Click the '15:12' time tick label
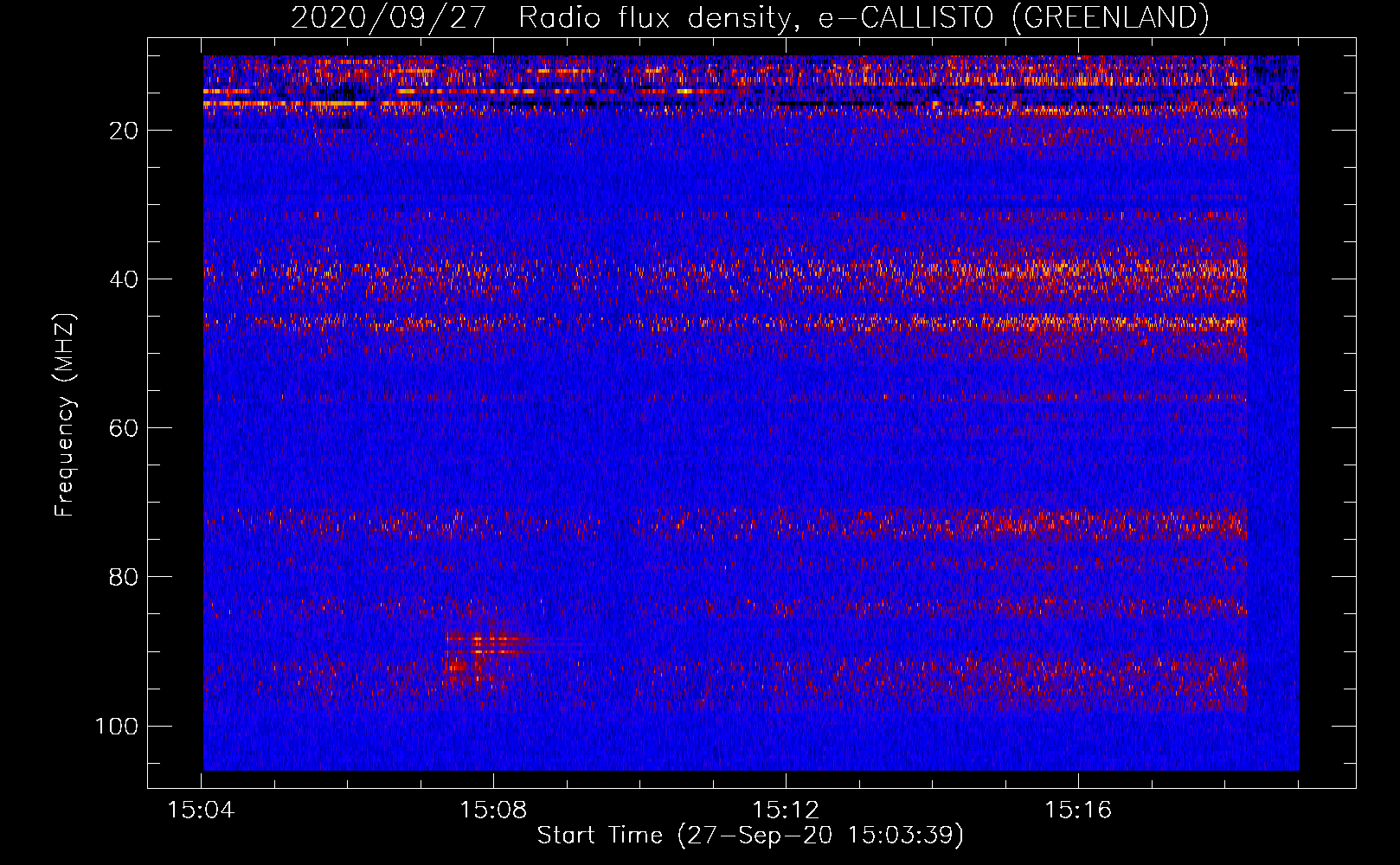The height and width of the screenshot is (865, 1400). click(786, 811)
